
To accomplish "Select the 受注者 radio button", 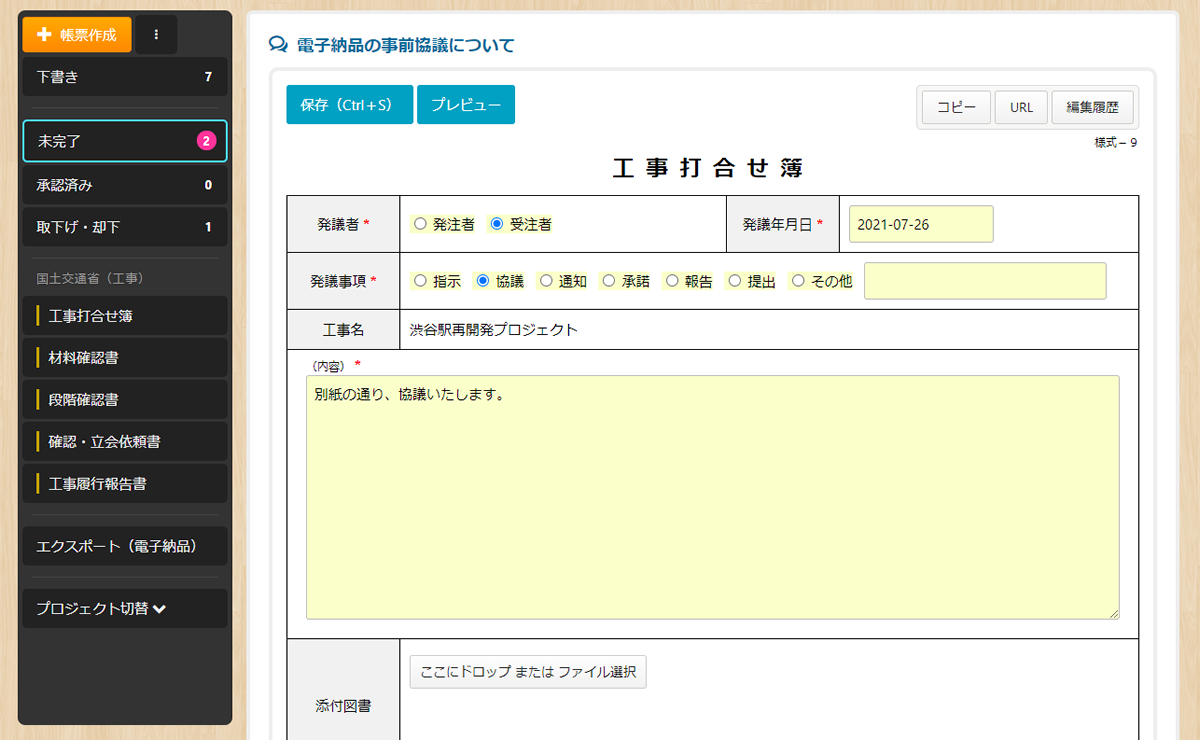I will (x=497, y=225).
